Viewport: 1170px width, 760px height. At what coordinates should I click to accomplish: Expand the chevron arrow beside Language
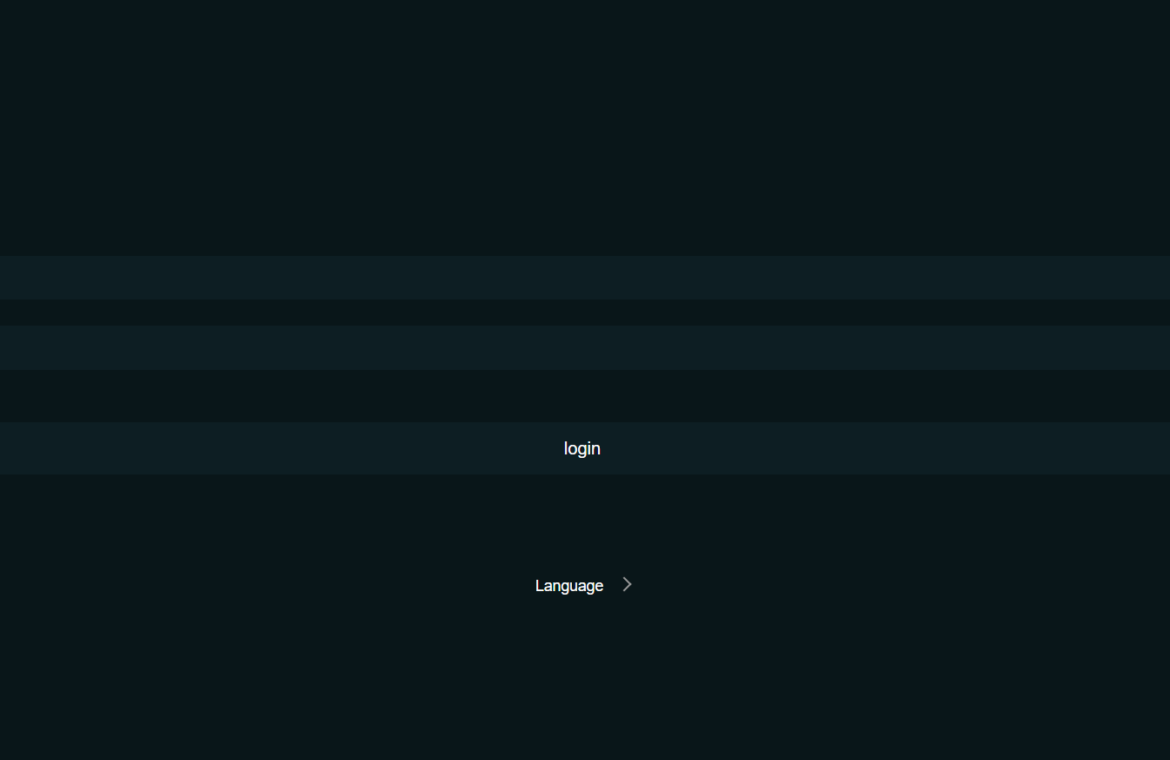(627, 585)
